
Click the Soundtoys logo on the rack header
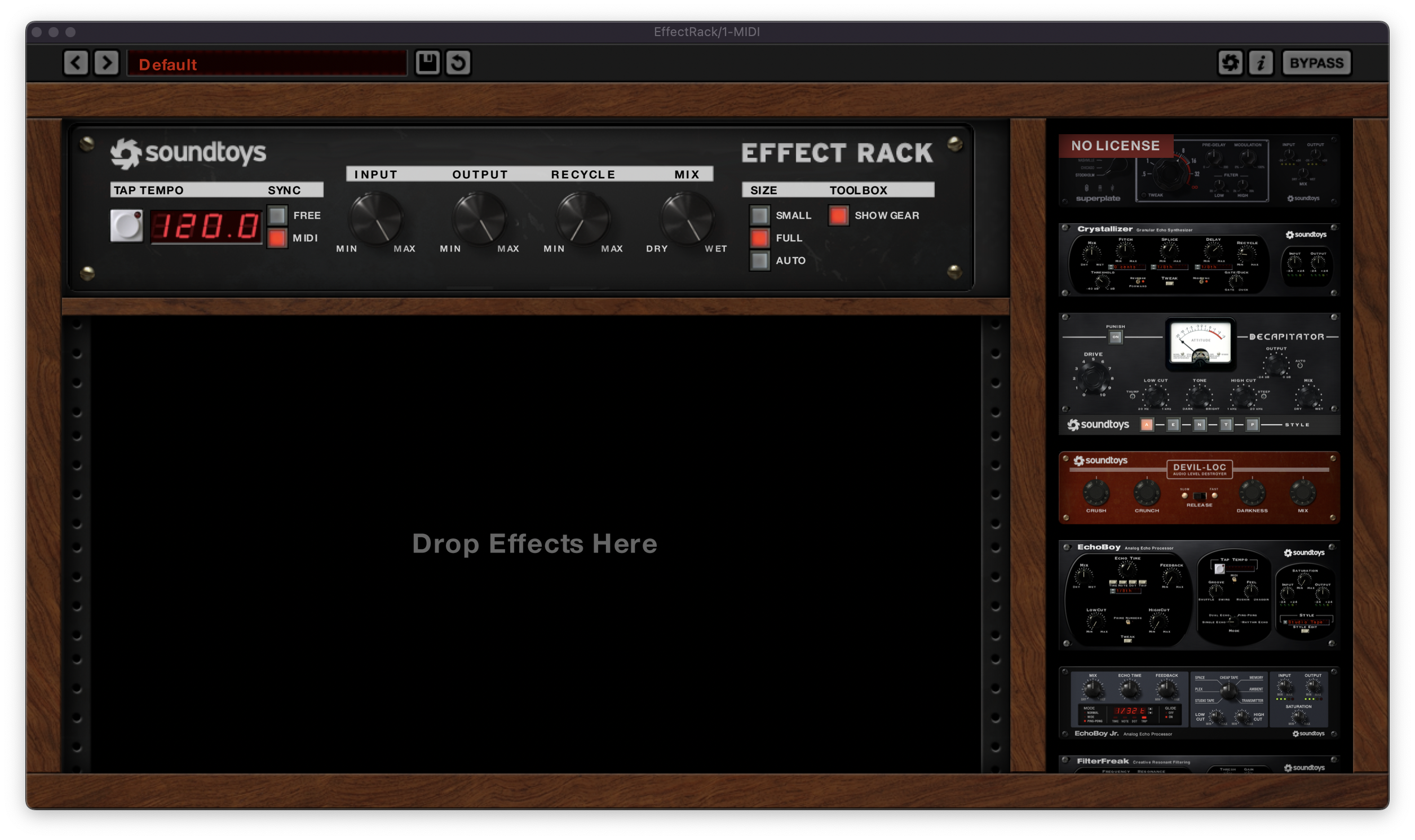coord(188,153)
